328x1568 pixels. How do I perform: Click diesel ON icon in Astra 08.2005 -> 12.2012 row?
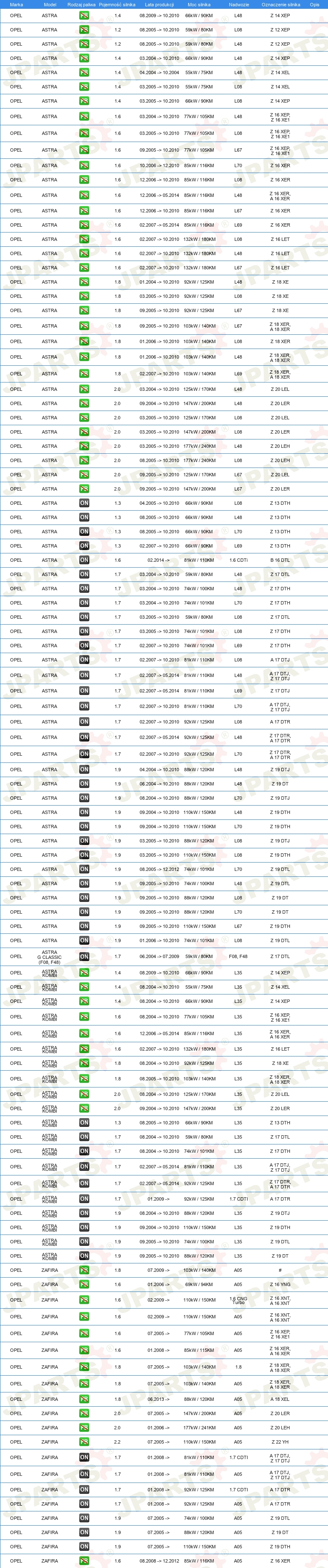[84, 869]
